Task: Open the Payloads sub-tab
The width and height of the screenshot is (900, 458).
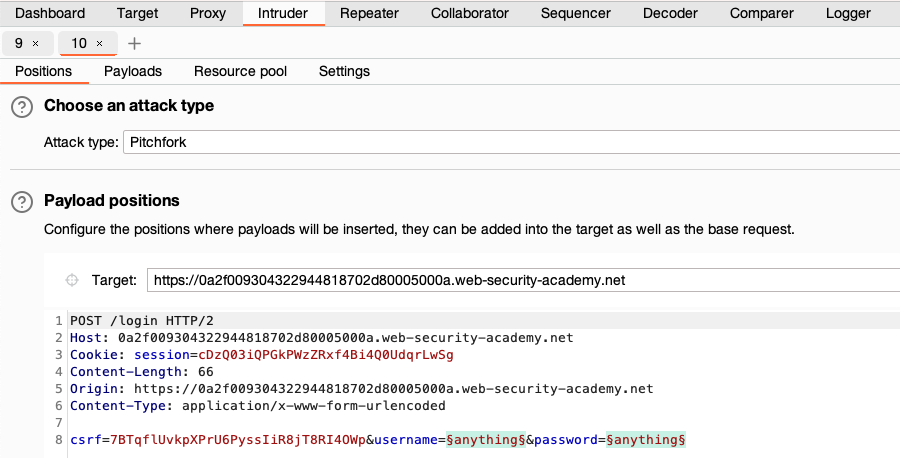Action: click(133, 72)
